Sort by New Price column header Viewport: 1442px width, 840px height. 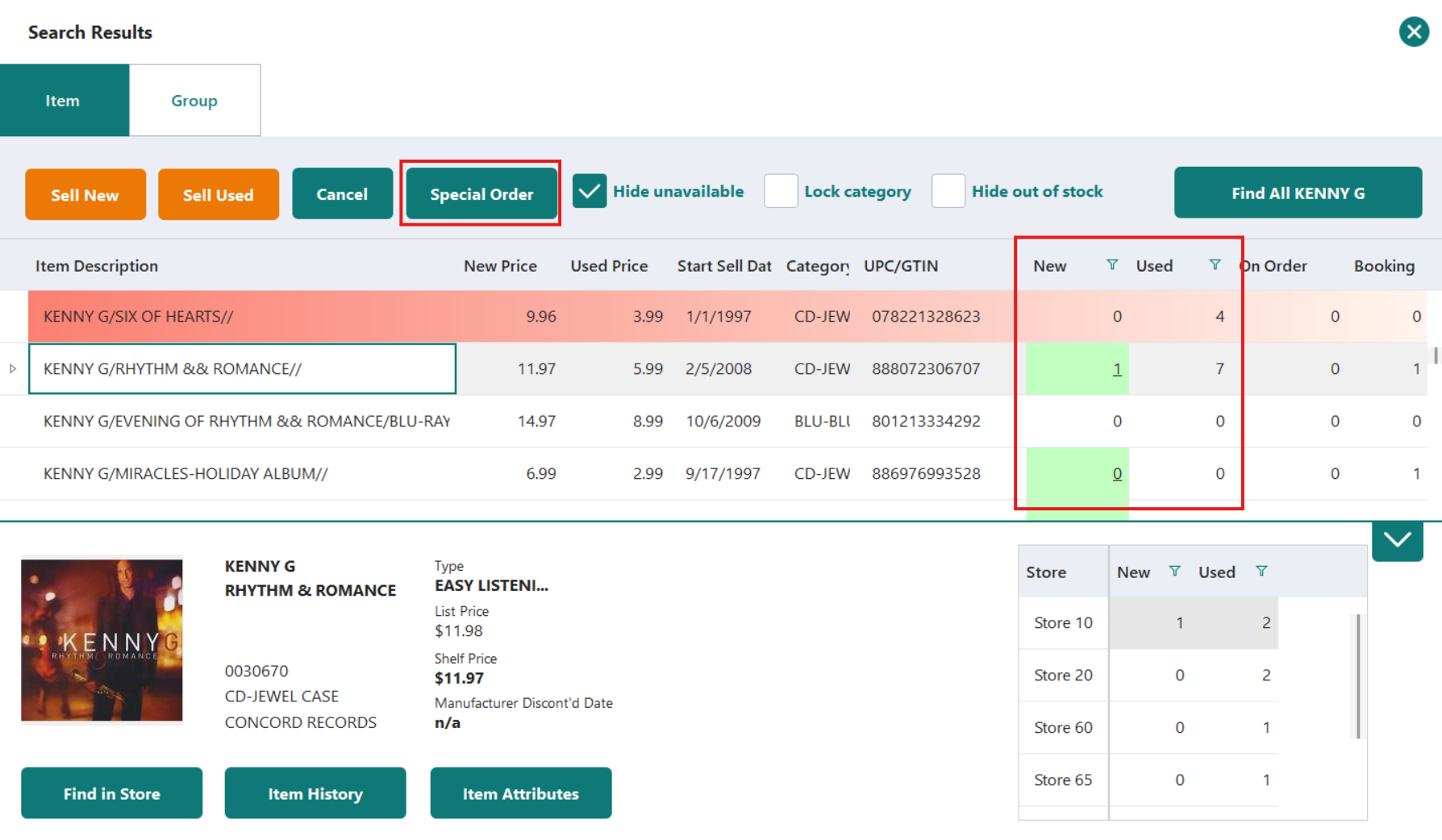pyautogui.click(x=500, y=265)
